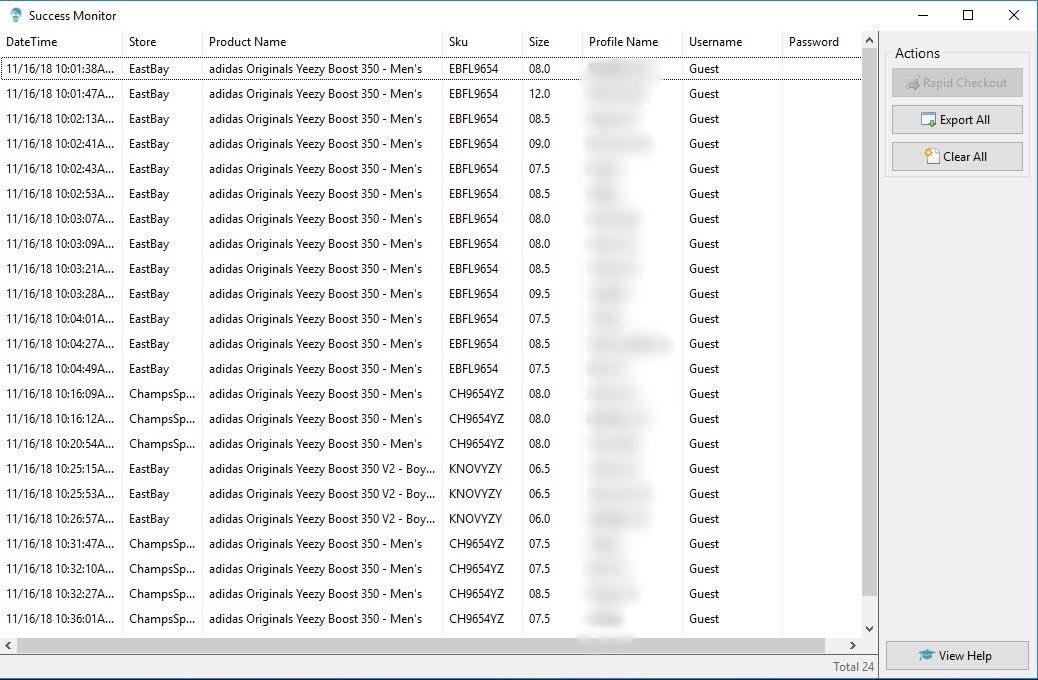Click the Rapid Checkout button

point(957,83)
